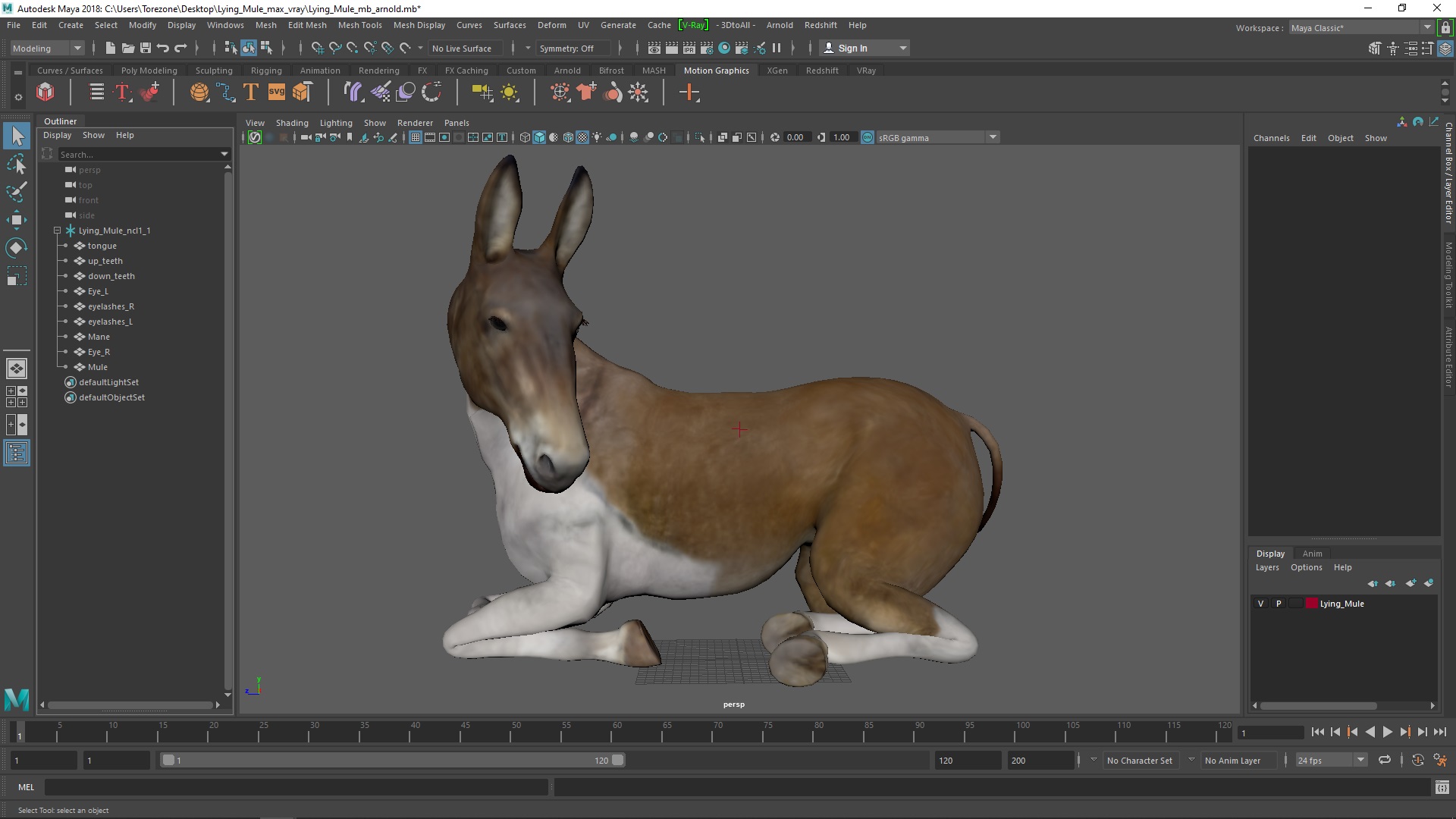Redo the last action
Image resolution: width=1456 pixels, height=819 pixels.
click(180, 48)
